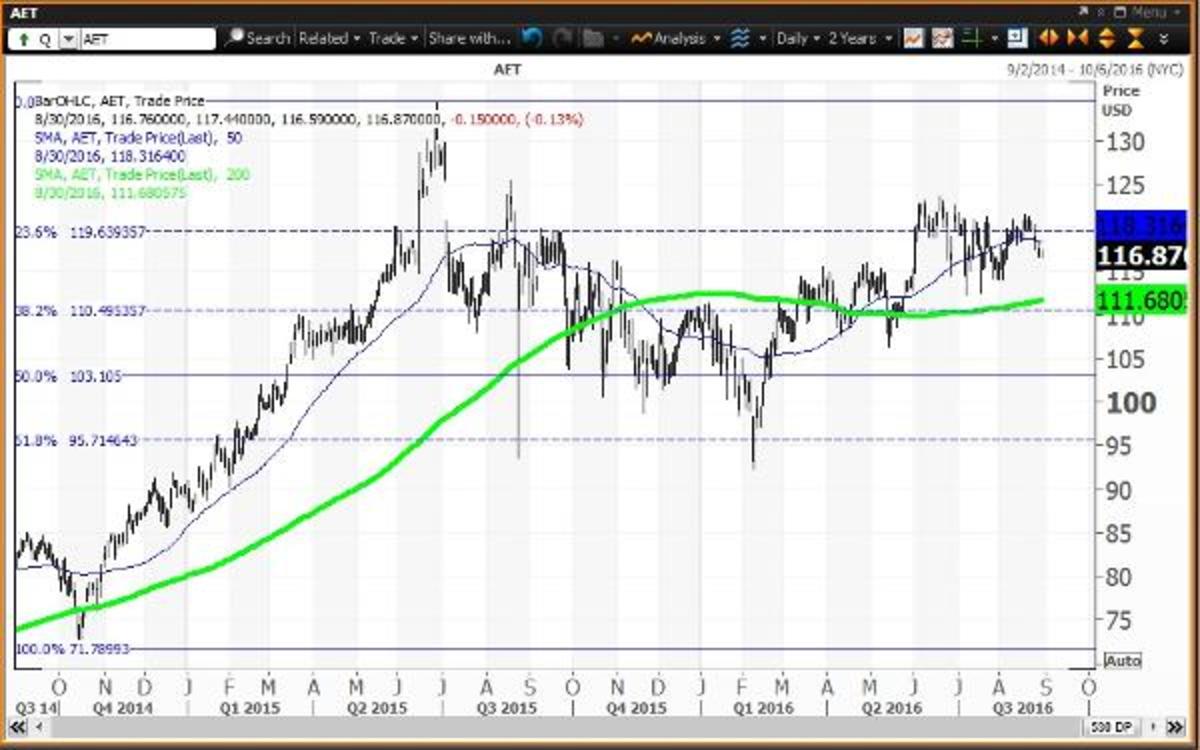
Task: Click the 100.0% 71.78993 Fibonacci label
Action: pos(72,650)
